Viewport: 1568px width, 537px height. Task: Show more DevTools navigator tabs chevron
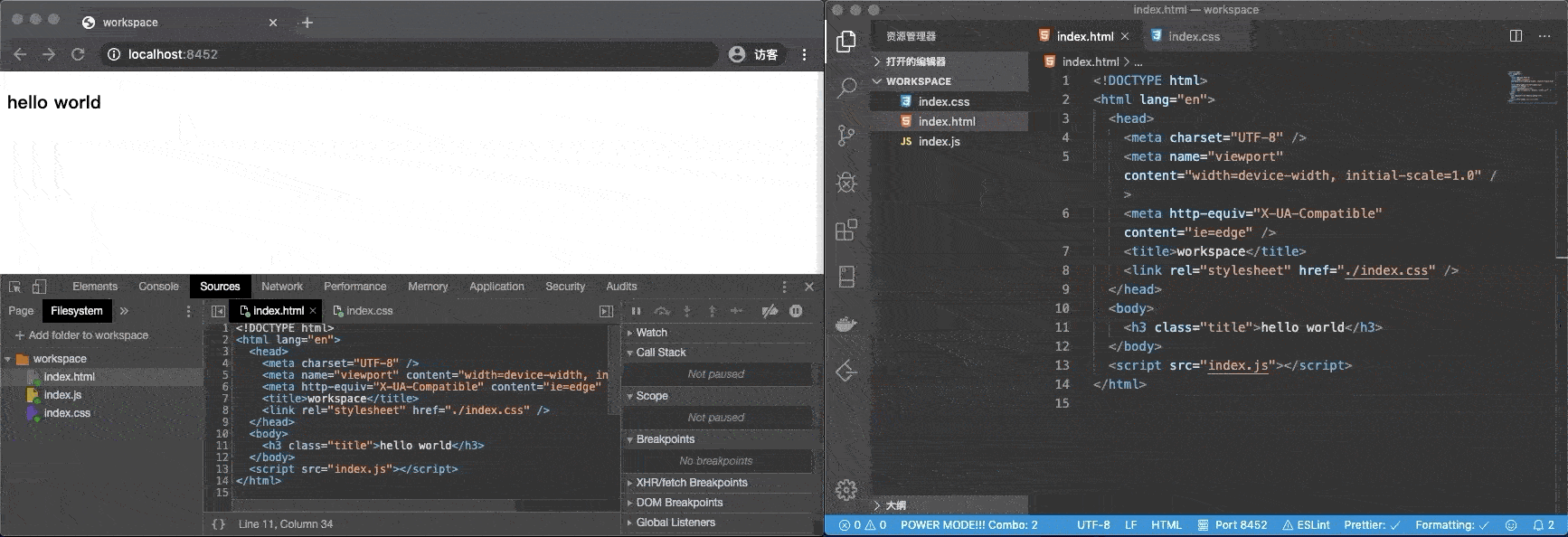(124, 311)
